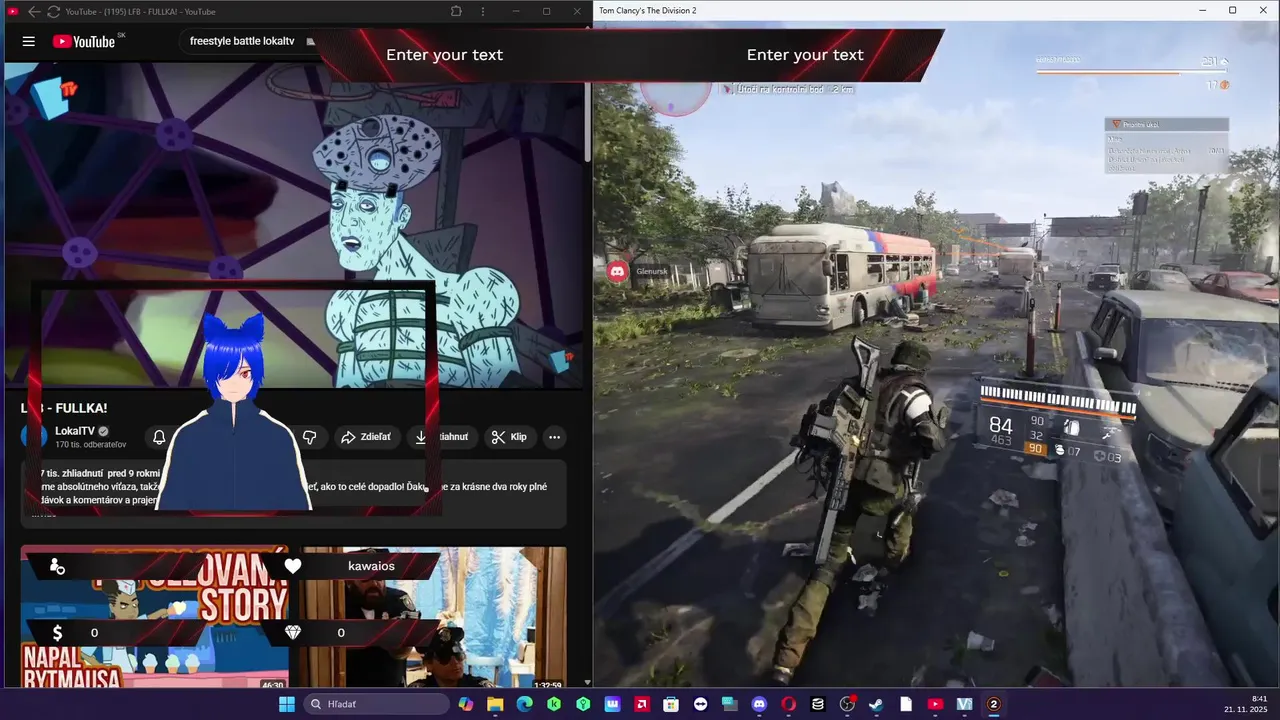Open Steam from the taskbar
The image size is (1280, 720).
coord(876,704)
